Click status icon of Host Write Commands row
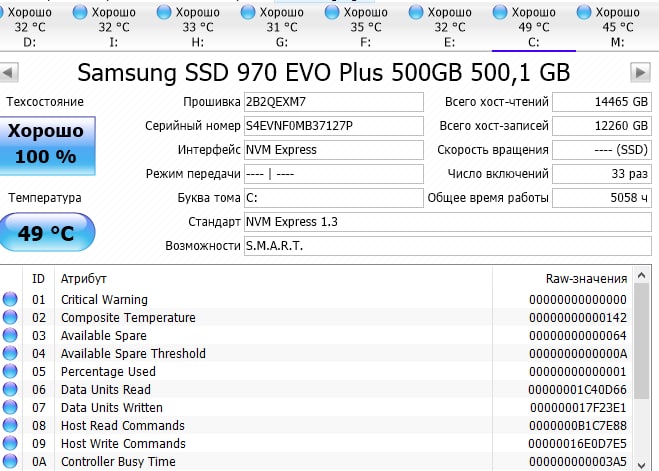The image size is (659, 471). click(x=10, y=444)
